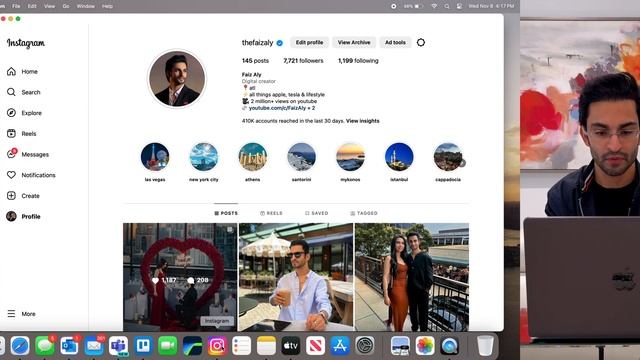The width and height of the screenshot is (640, 360).
Task: Click the highlights next arrow by cappadocia
Action: pos(462,163)
